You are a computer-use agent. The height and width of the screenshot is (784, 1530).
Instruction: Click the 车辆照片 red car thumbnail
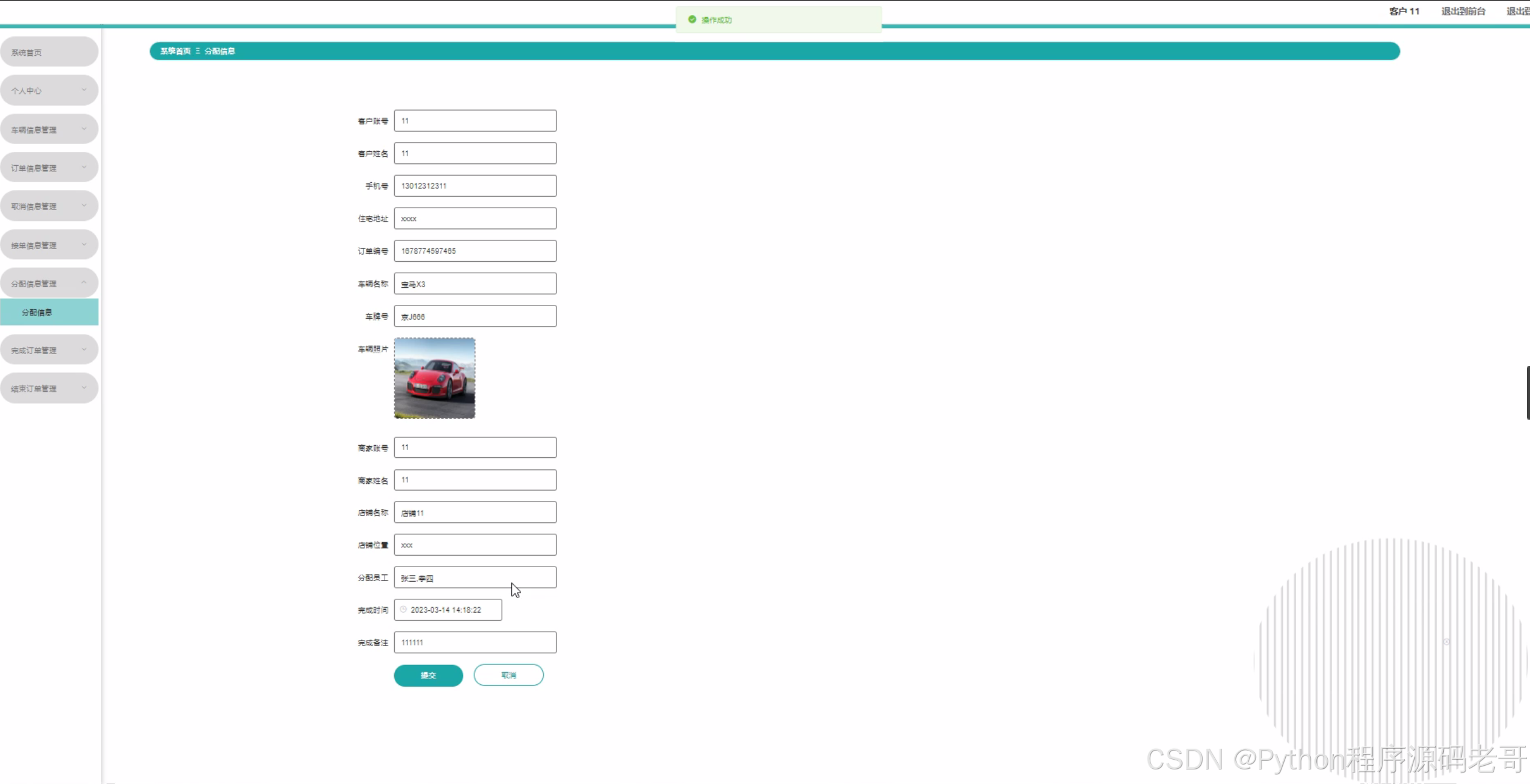pyautogui.click(x=434, y=378)
